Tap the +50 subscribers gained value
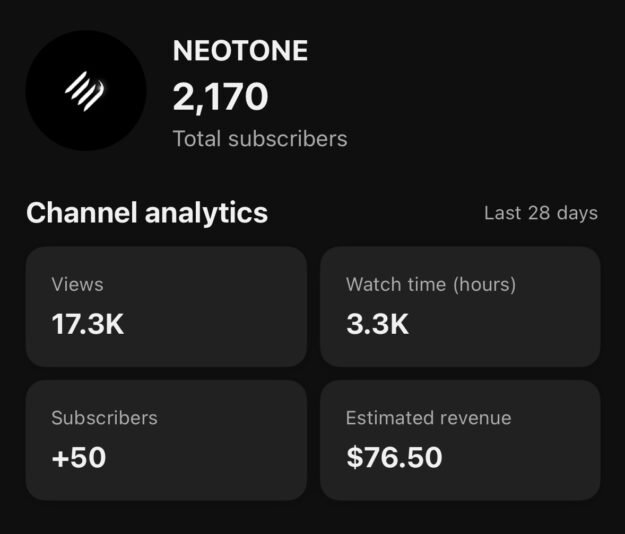Viewport: 625px width, 534px height. click(78, 458)
